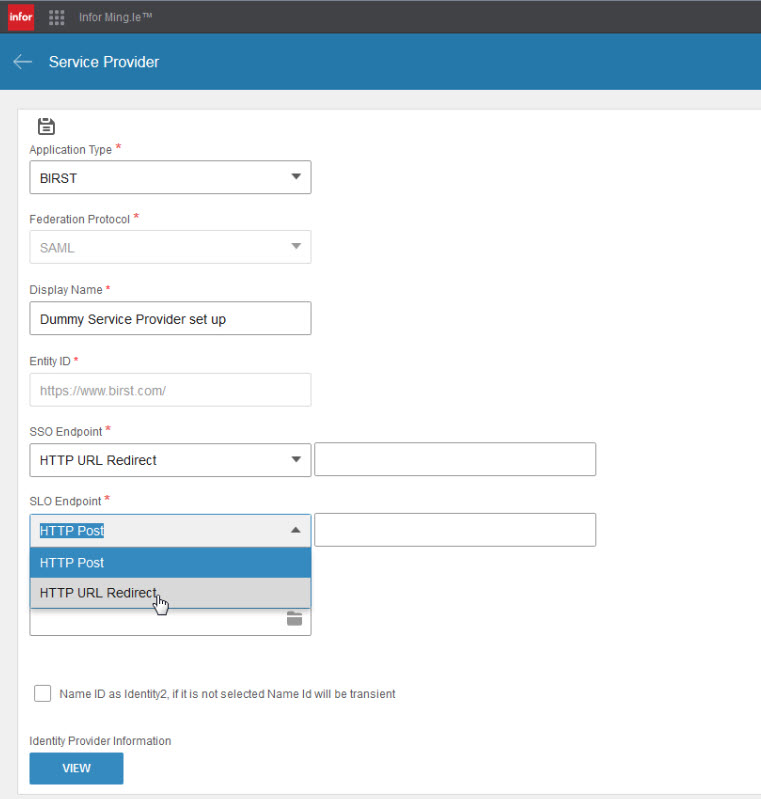Focus the SSO Endpoint URL field
The width and height of the screenshot is (761, 799).
click(x=455, y=459)
